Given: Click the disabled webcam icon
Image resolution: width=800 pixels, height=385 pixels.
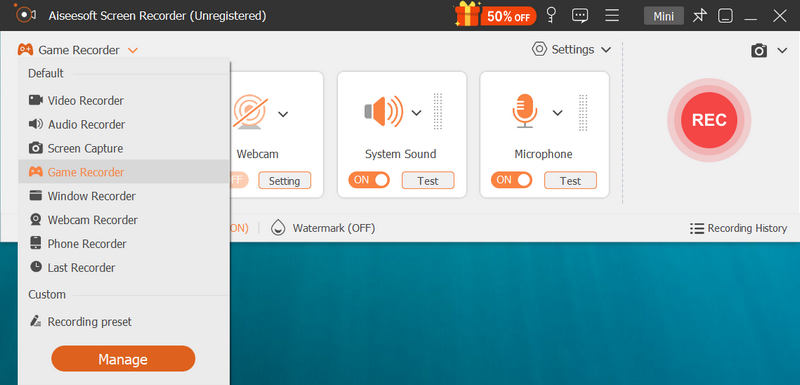Looking at the screenshot, I should (250, 112).
